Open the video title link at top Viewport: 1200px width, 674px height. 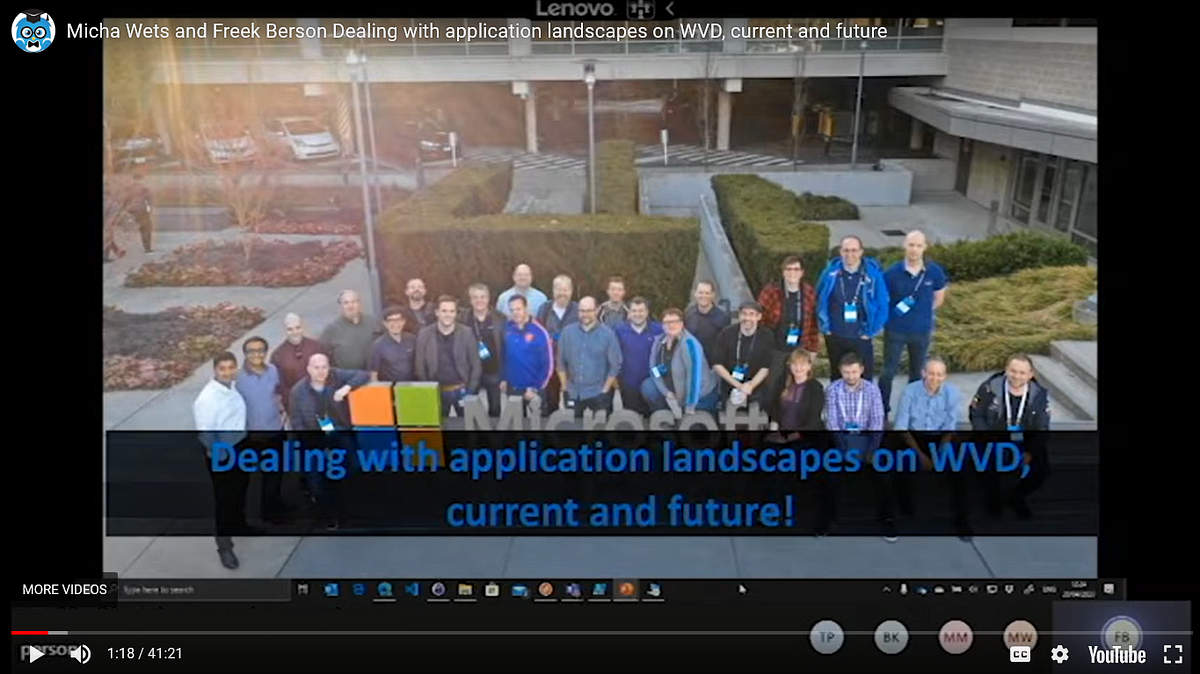point(476,31)
